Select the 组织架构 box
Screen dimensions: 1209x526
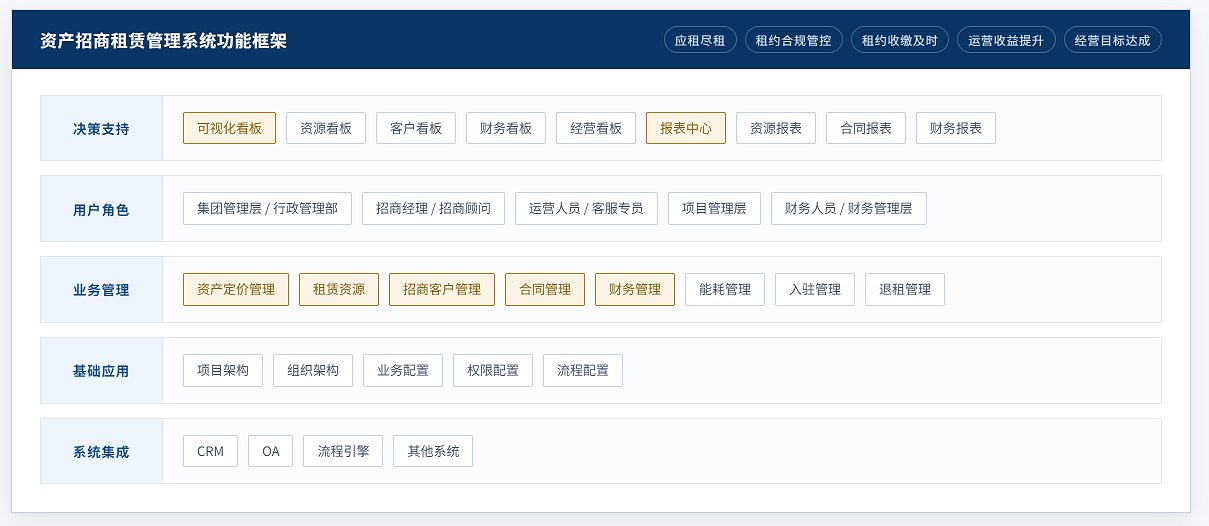pos(313,371)
